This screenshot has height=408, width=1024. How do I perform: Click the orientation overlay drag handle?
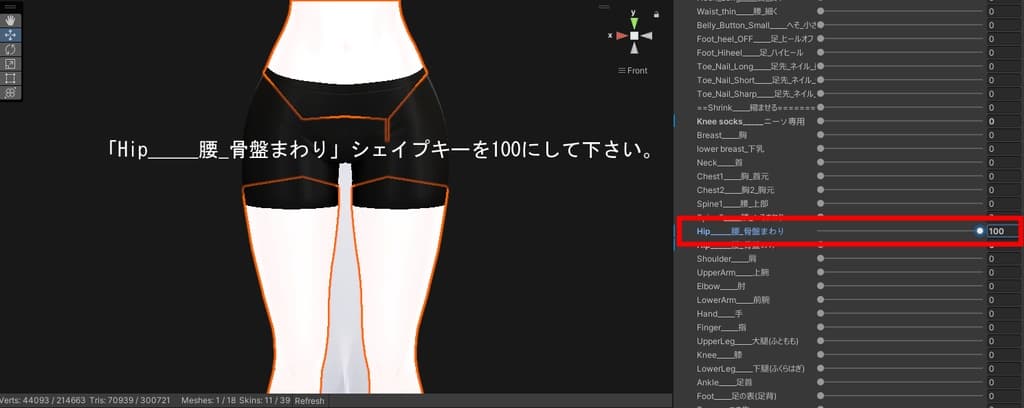(x=604, y=7)
